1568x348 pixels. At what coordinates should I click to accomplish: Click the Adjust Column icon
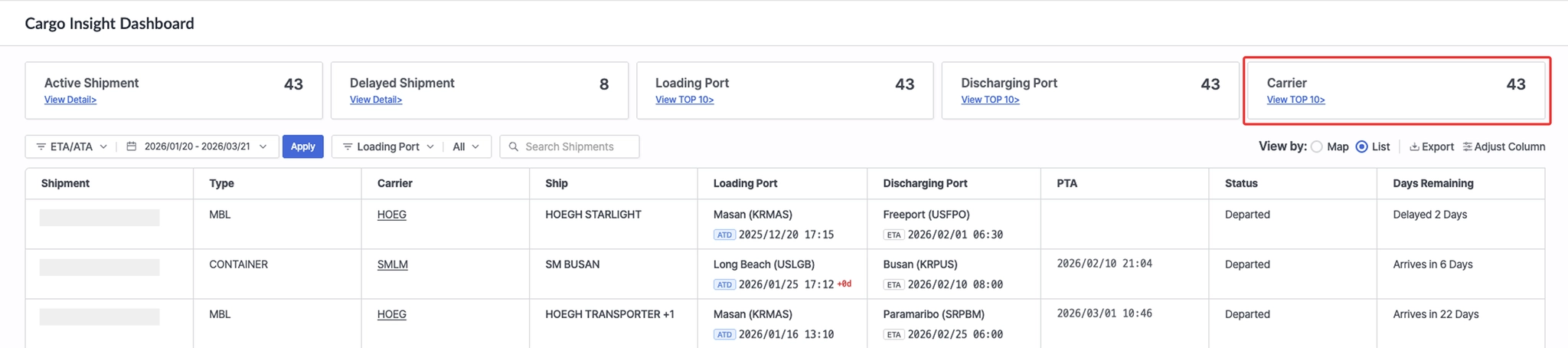pyautogui.click(x=1467, y=146)
